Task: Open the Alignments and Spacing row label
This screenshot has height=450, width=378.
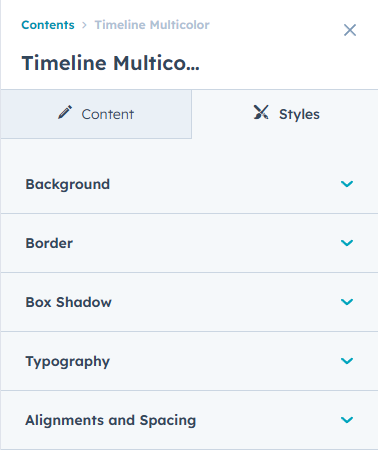Action: [111, 420]
